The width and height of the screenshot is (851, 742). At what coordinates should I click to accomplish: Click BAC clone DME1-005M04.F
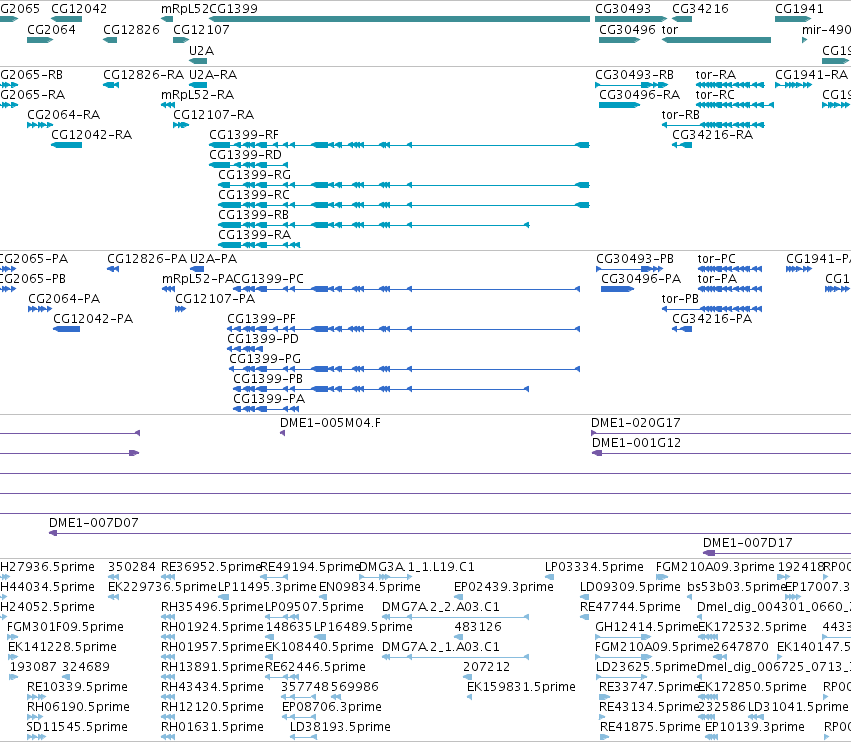coord(331,423)
